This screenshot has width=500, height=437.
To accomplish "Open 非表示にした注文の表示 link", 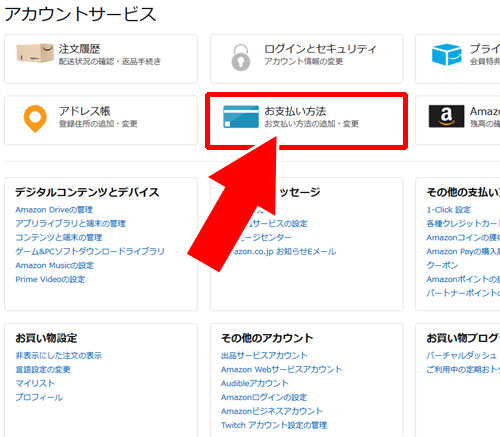I will pyautogui.click(x=59, y=355).
